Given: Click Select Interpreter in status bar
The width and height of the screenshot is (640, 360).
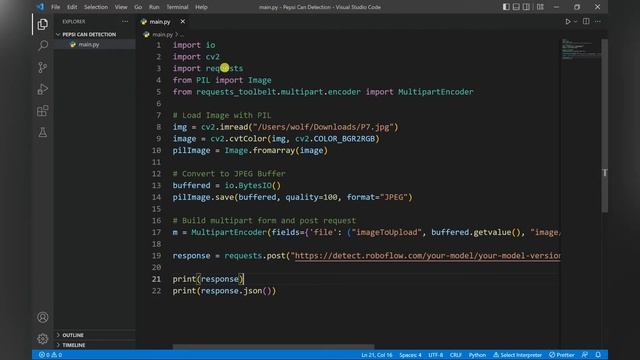Looking at the screenshot, I should 517,355.
